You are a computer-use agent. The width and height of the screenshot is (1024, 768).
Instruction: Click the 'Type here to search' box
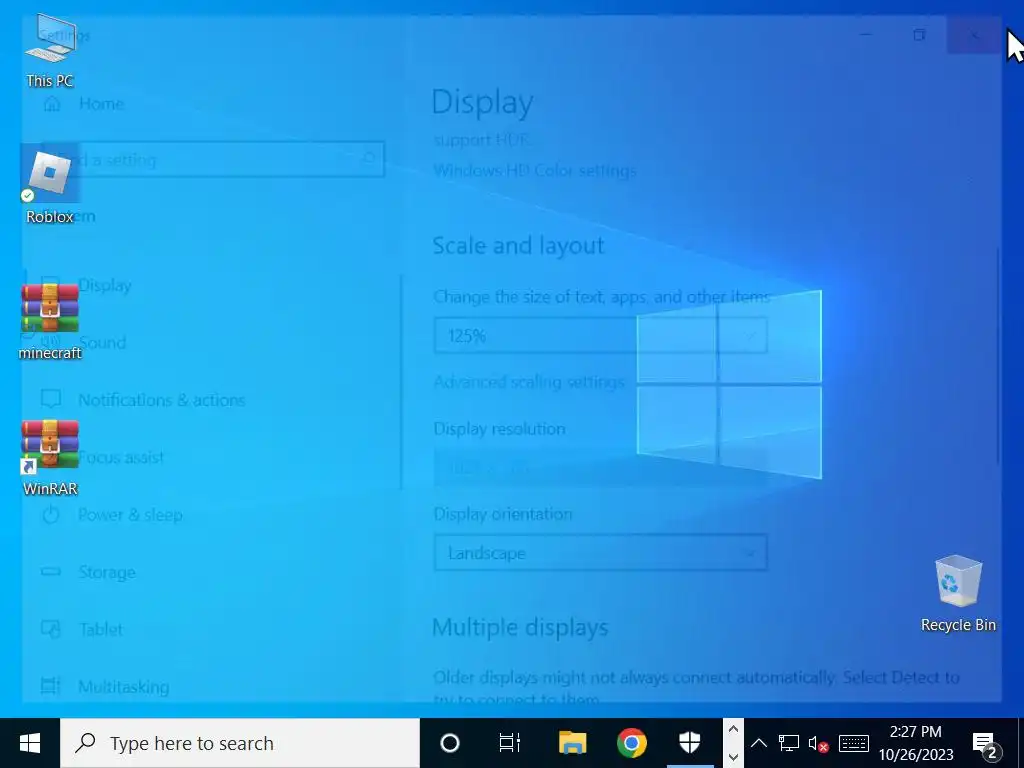240,743
